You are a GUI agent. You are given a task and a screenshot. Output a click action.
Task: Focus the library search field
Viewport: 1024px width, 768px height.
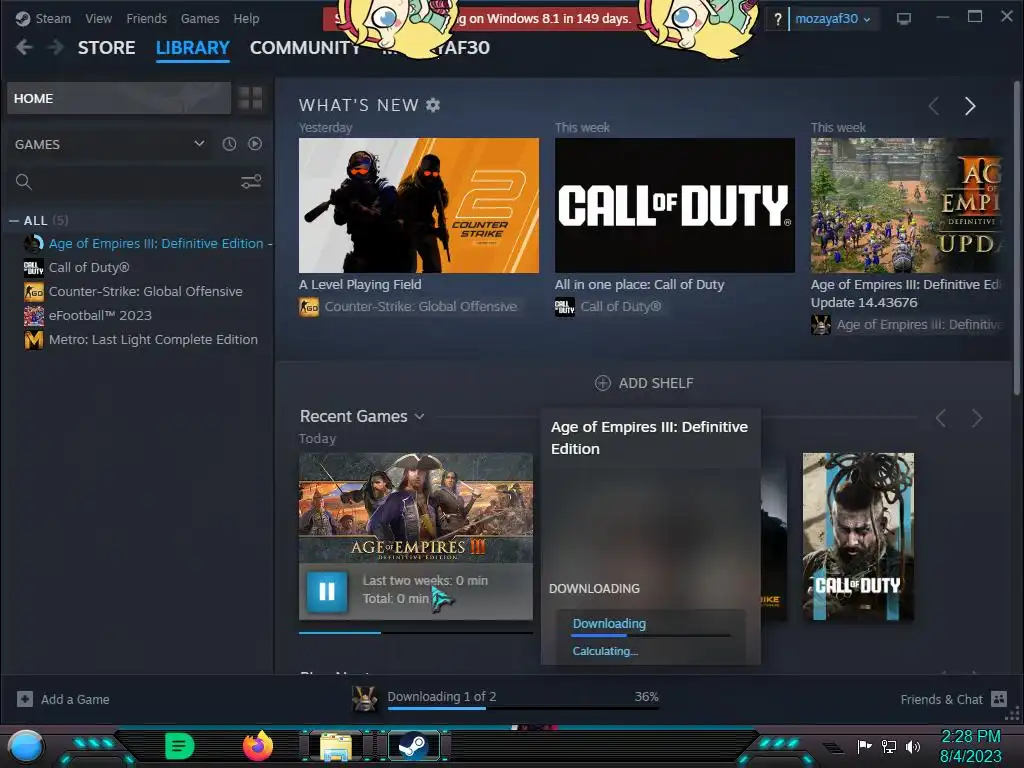tap(125, 182)
